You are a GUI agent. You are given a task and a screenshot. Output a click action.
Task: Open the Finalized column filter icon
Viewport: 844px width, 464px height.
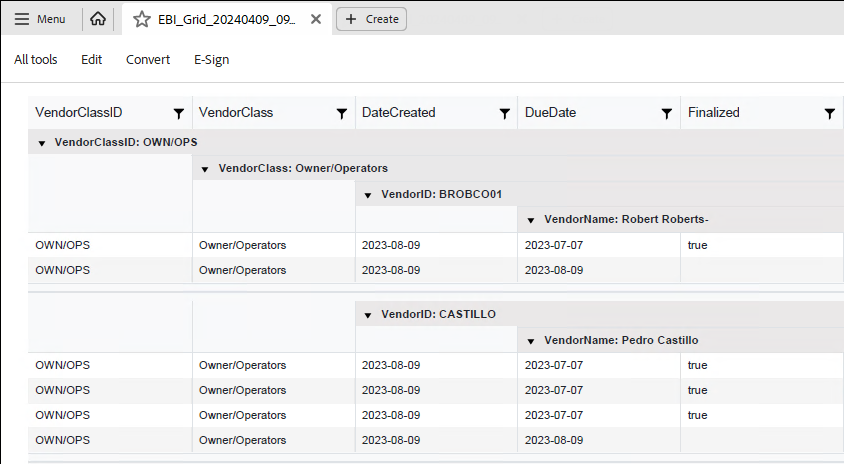pyautogui.click(x=830, y=114)
